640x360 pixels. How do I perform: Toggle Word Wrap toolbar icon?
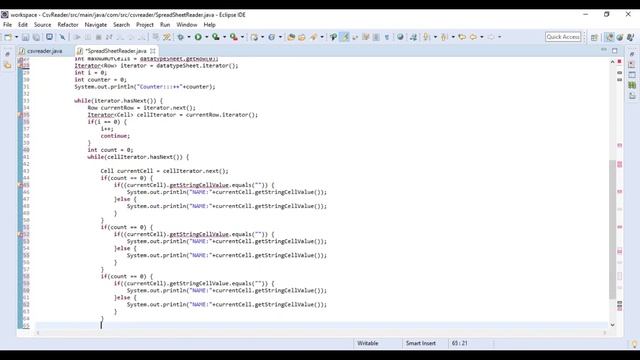(355, 37)
